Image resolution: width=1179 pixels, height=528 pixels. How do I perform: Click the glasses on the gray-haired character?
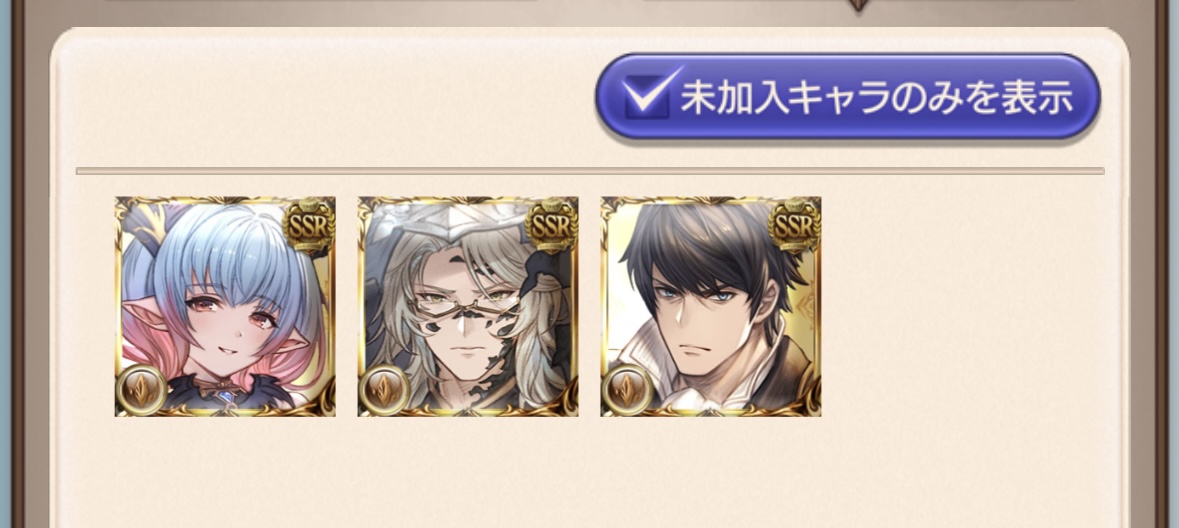coord(464,305)
